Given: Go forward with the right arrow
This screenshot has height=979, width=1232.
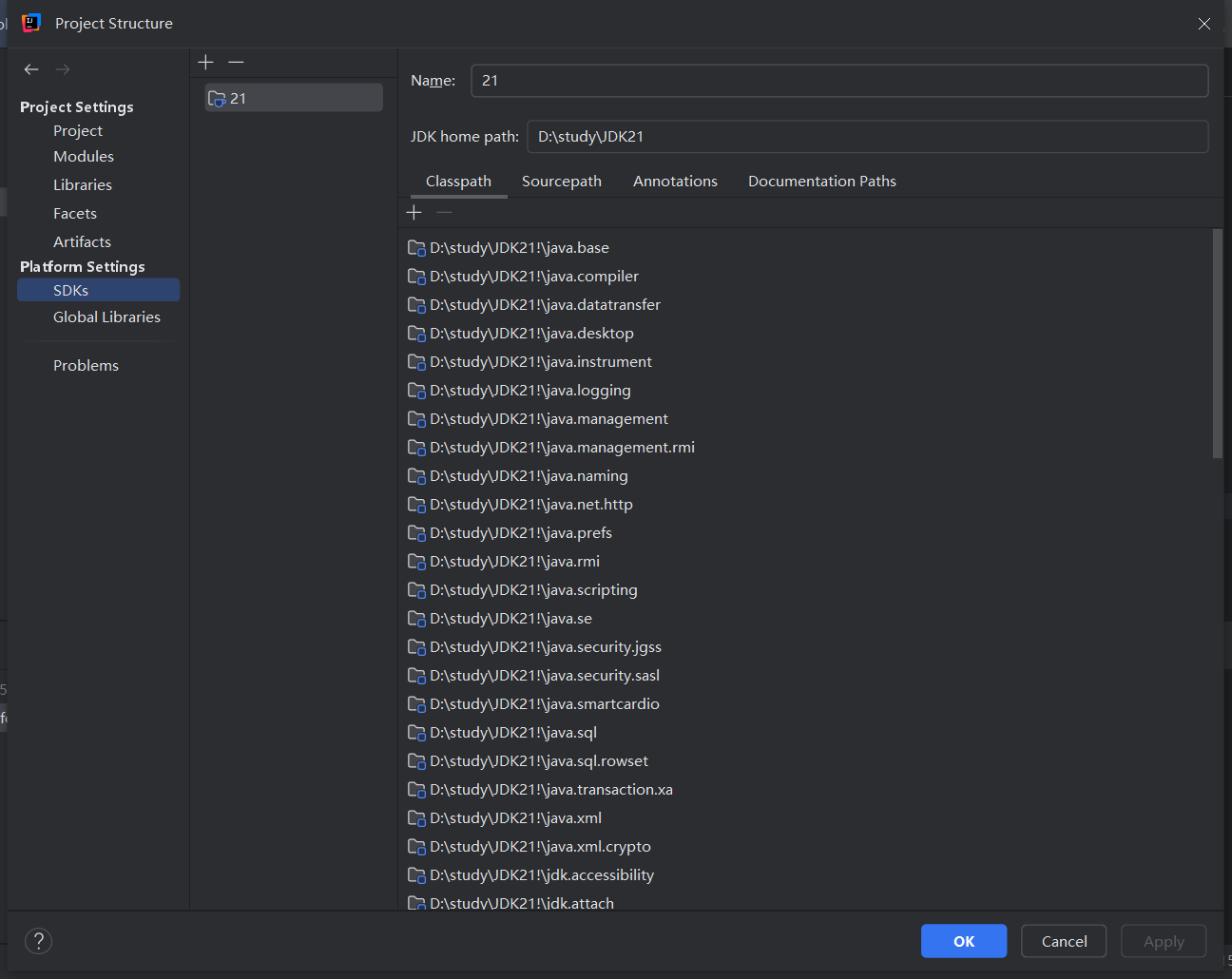Looking at the screenshot, I should coord(63,69).
